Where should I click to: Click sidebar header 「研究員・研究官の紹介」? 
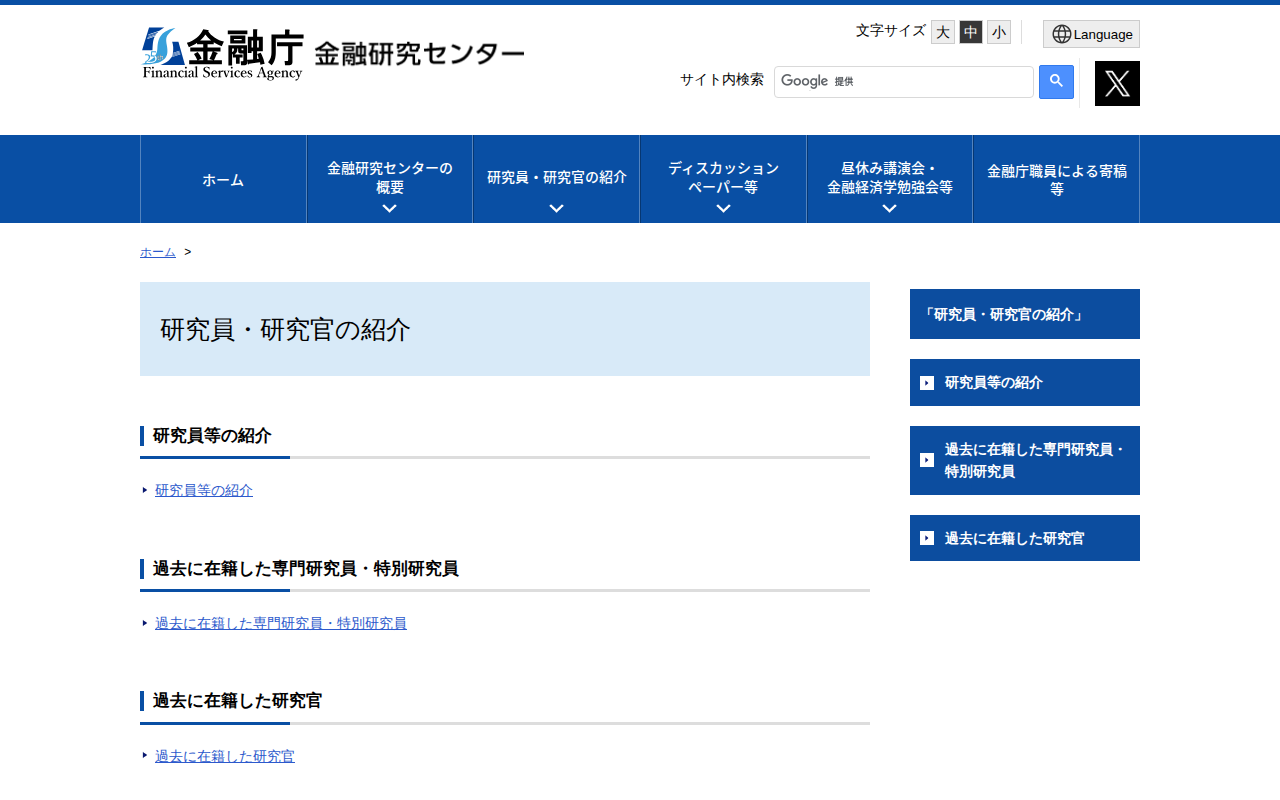1025,314
